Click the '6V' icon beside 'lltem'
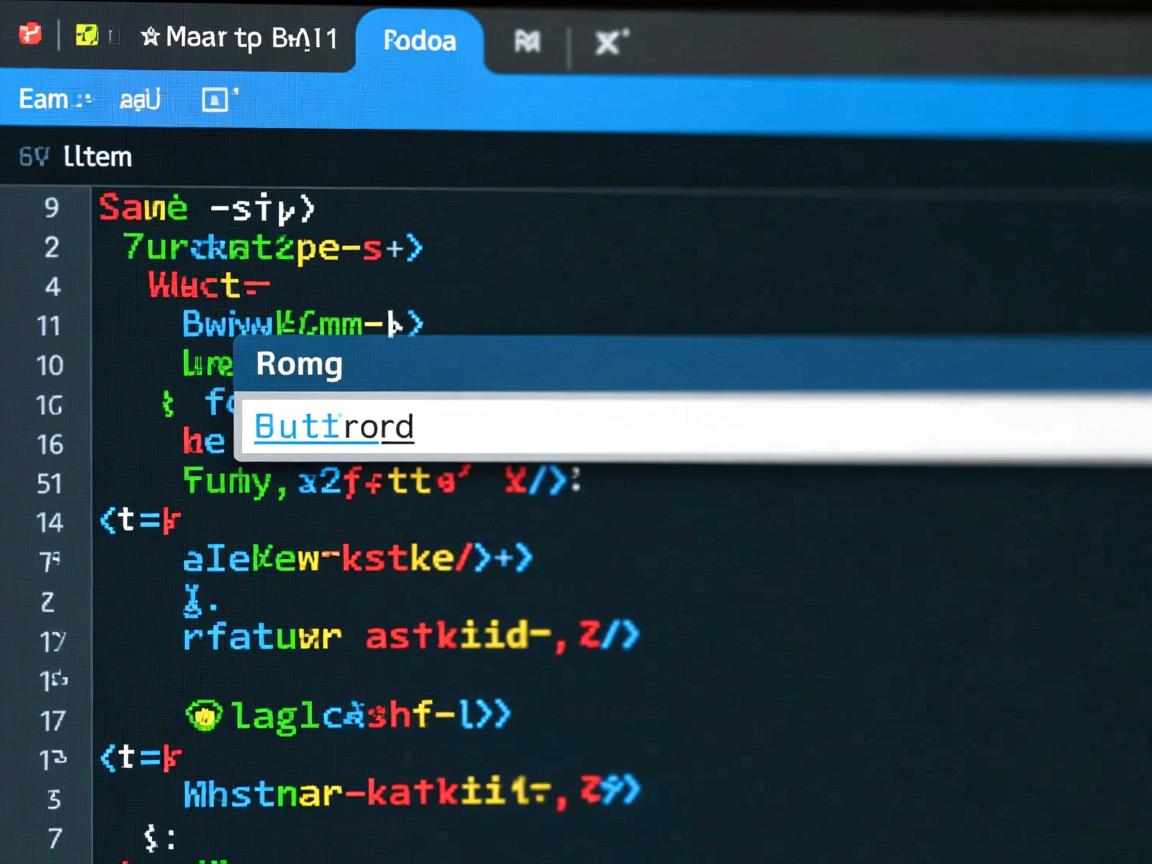The width and height of the screenshot is (1152, 864). pyautogui.click(x=33, y=157)
